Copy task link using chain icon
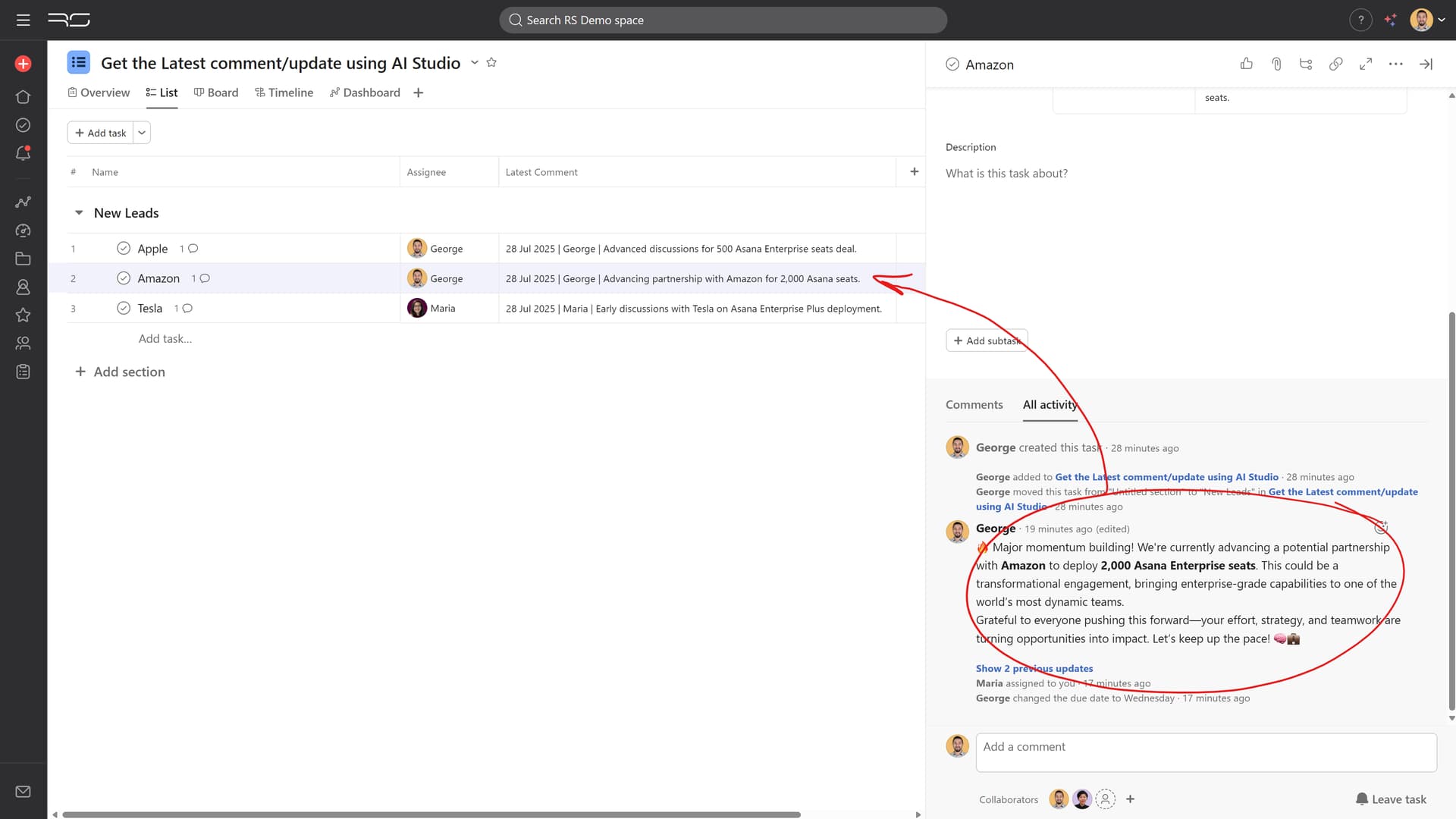Image resolution: width=1456 pixels, height=819 pixels. coord(1335,64)
